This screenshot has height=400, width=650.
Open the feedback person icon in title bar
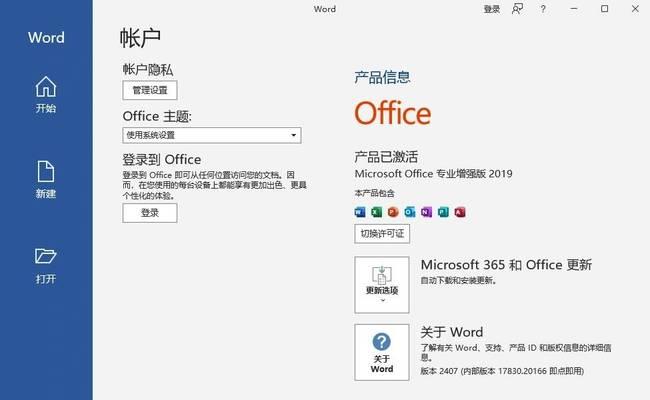pyautogui.click(x=517, y=9)
